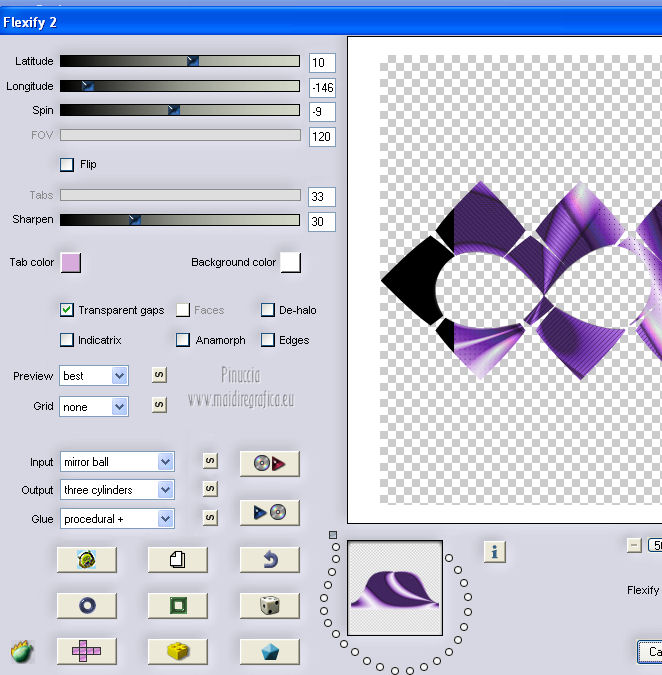662x675 pixels.
Task: Enable the Anamorph checkbox
Action: (x=183, y=340)
